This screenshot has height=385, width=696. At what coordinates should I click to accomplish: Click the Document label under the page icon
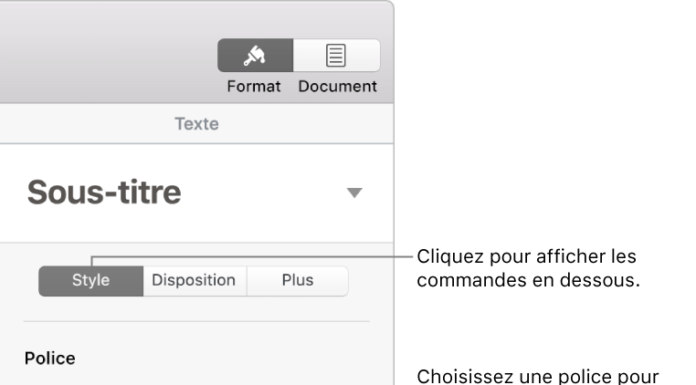tap(337, 86)
